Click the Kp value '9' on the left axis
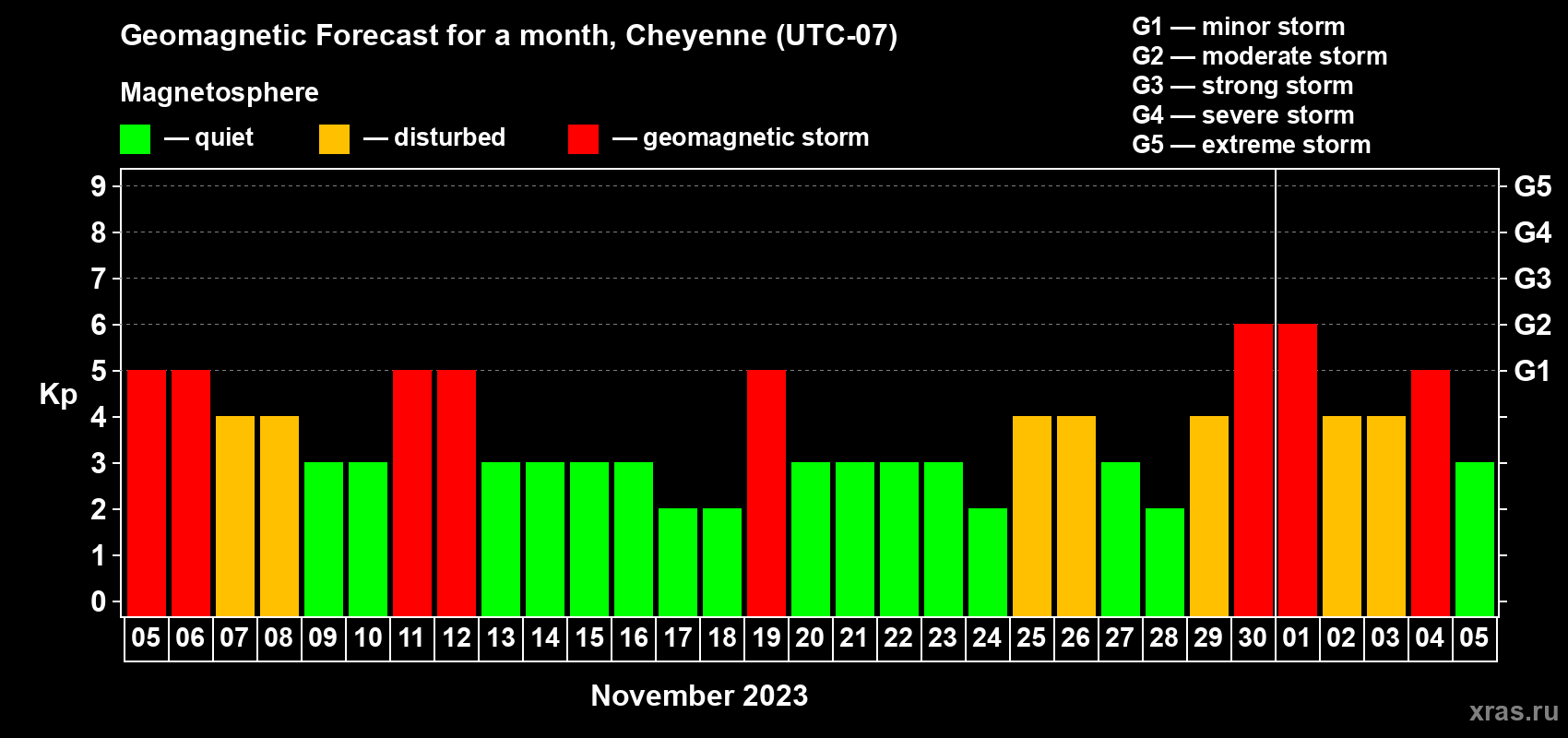 (x=99, y=186)
